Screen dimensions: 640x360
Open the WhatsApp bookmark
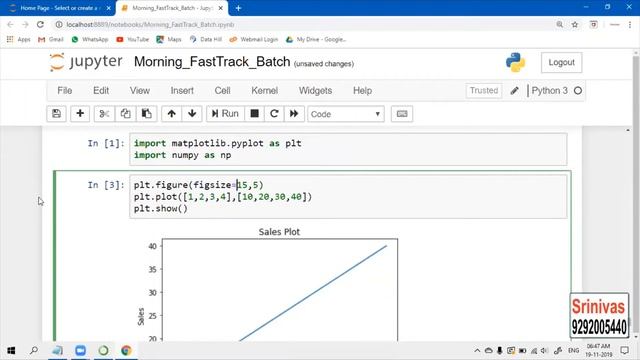pyautogui.click(x=90, y=39)
